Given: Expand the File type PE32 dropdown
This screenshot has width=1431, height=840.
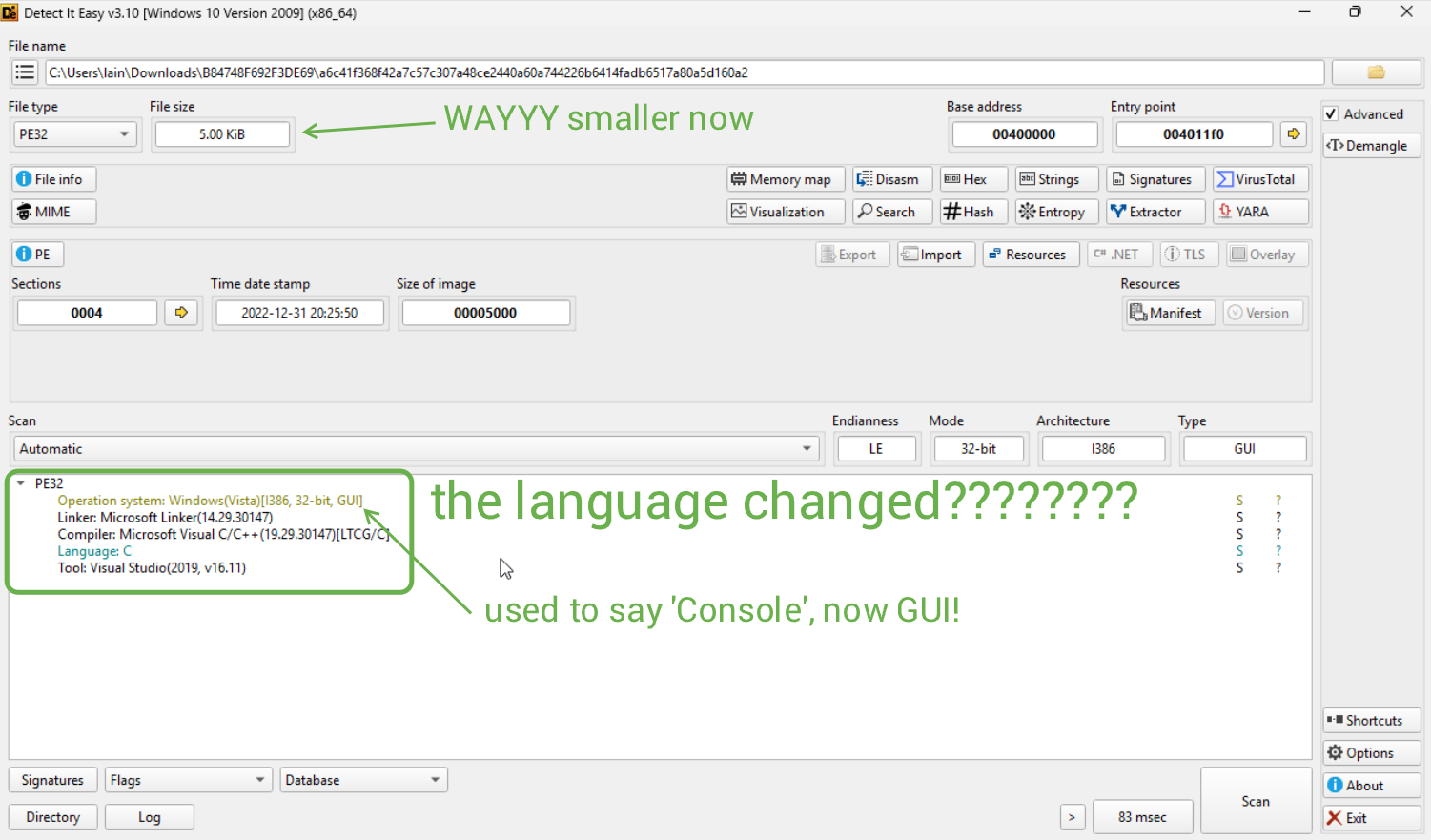Looking at the screenshot, I should (x=73, y=134).
